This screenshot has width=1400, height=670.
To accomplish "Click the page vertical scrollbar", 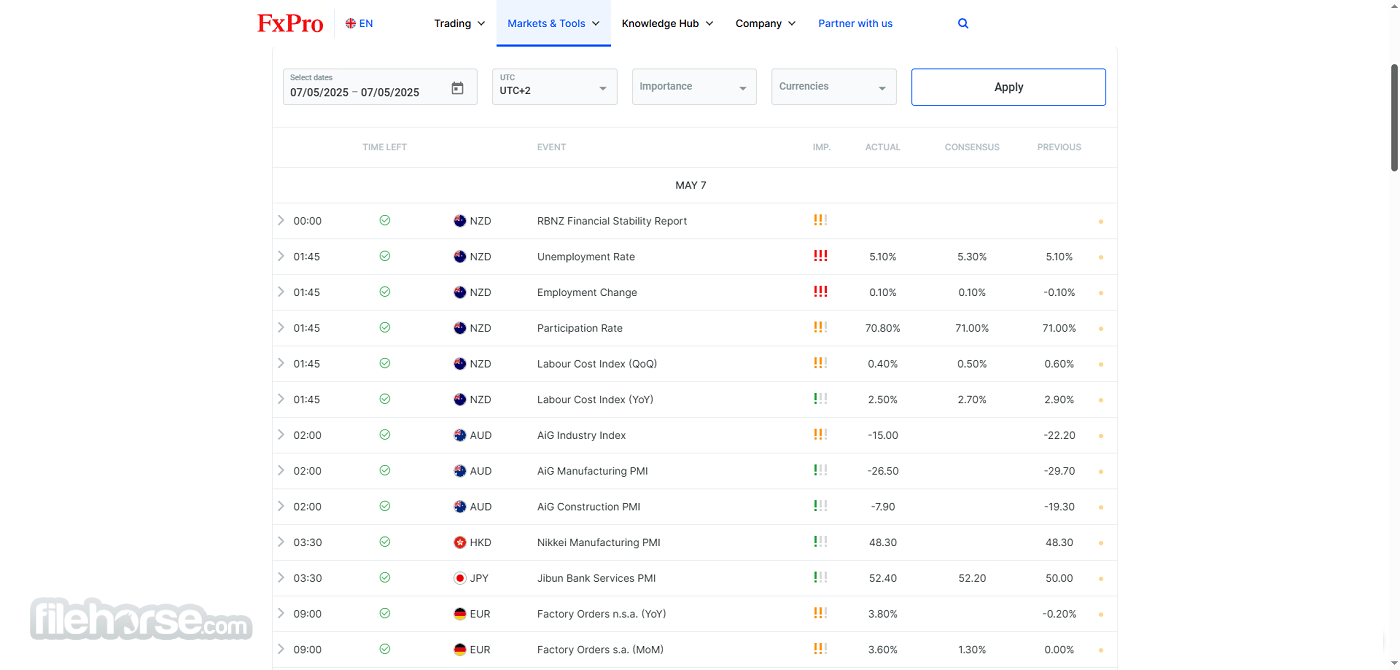I will tap(1394, 117).
